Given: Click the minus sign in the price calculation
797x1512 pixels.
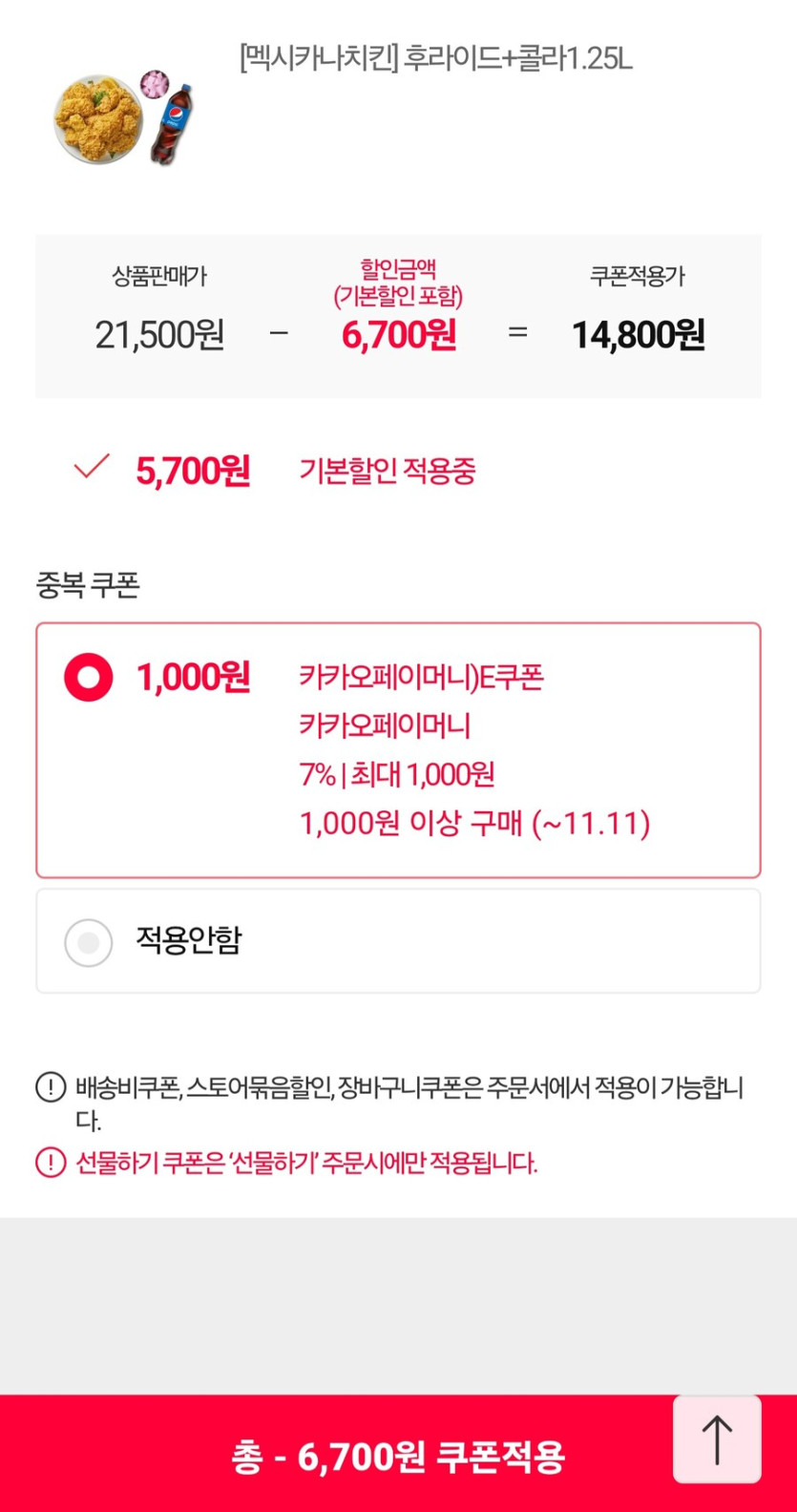Looking at the screenshot, I should [x=279, y=334].
